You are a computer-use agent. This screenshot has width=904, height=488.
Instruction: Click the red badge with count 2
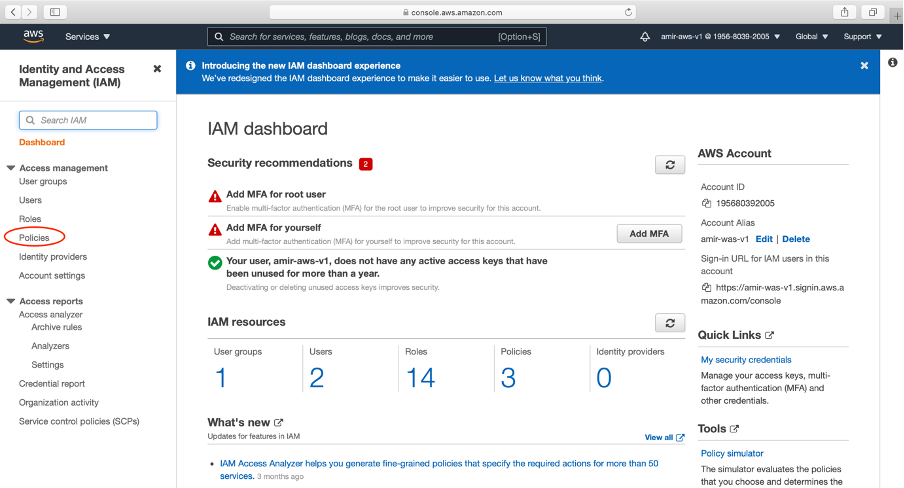(366, 164)
